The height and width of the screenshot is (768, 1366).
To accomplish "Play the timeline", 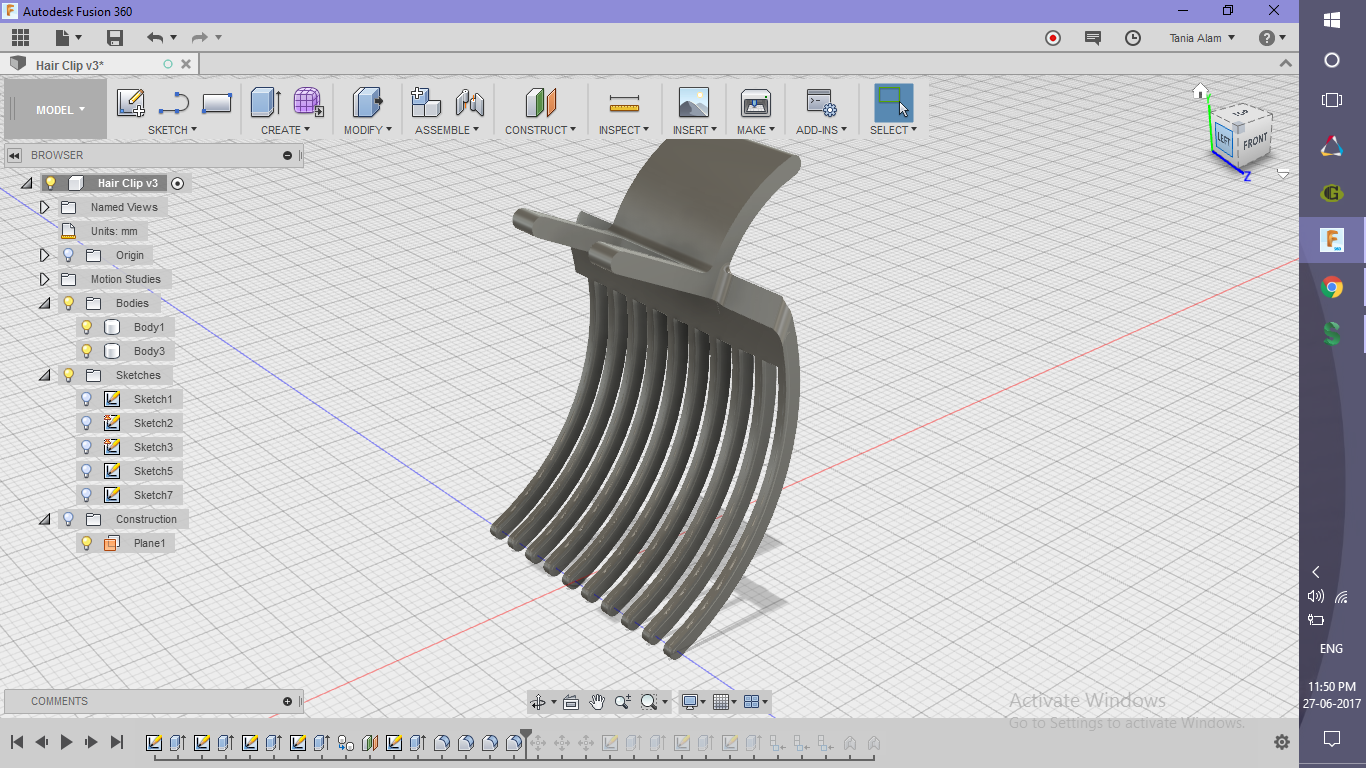I will (67, 742).
